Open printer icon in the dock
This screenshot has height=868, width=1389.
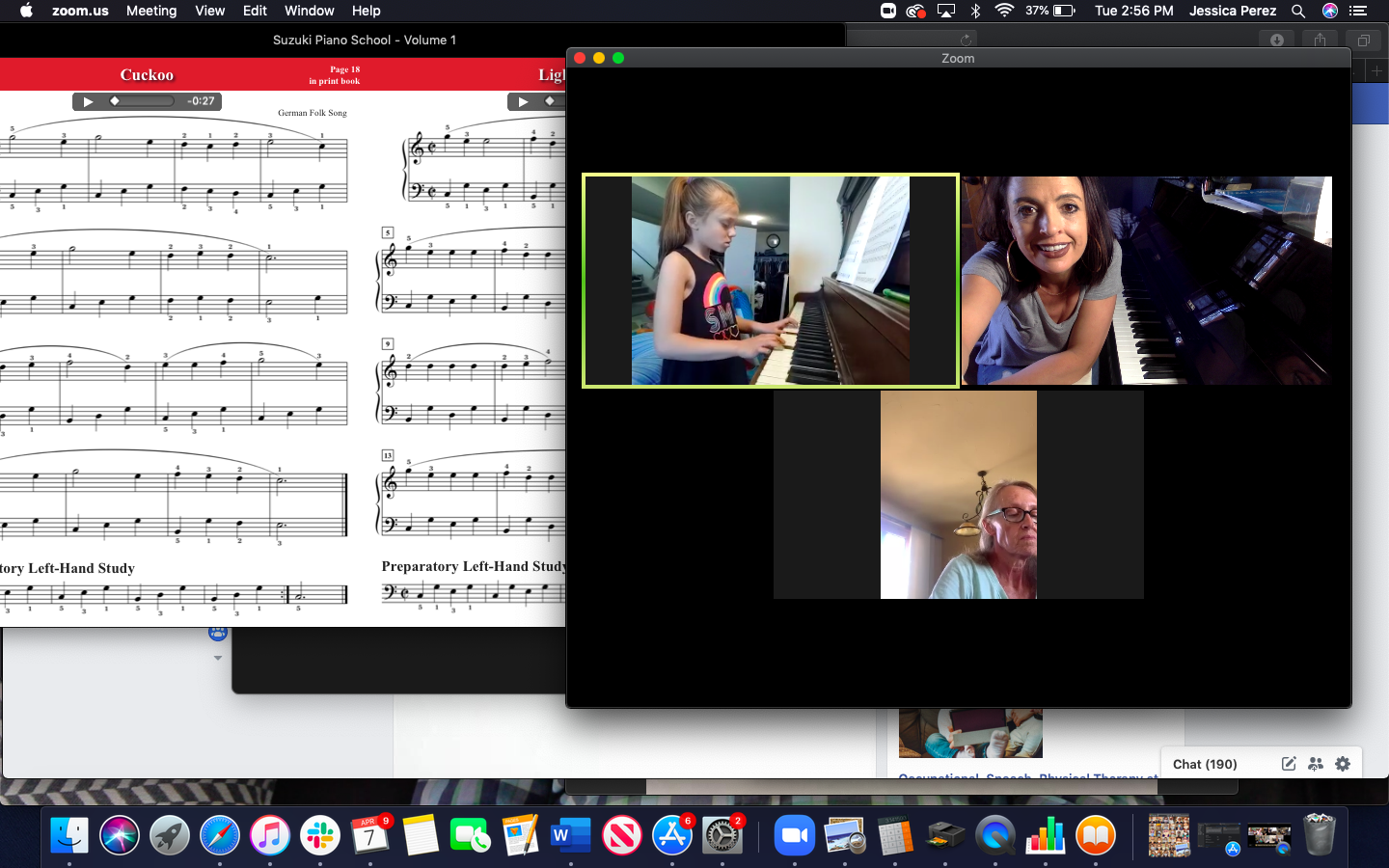coord(945,835)
